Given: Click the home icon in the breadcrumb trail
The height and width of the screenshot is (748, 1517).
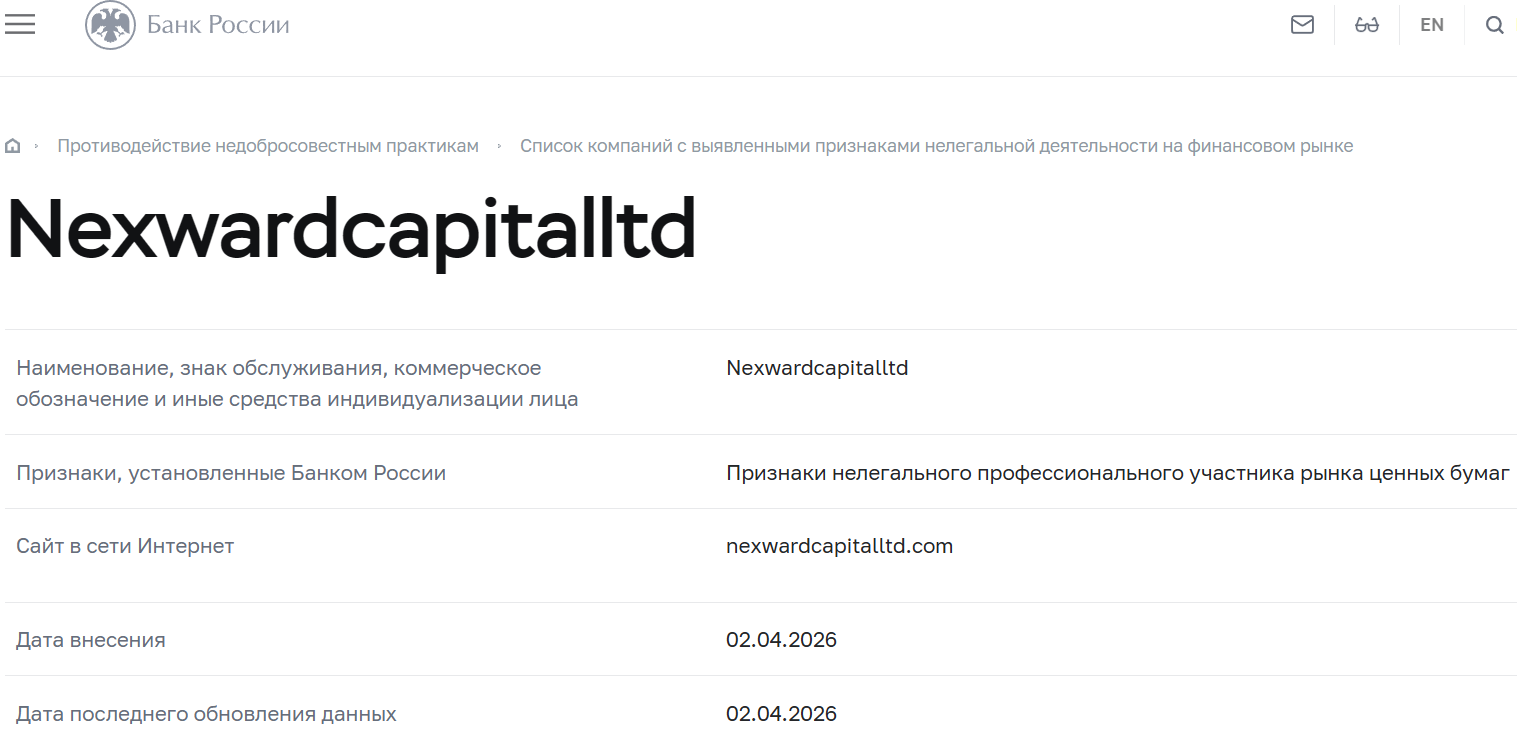Looking at the screenshot, I should pyautogui.click(x=13, y=145).
